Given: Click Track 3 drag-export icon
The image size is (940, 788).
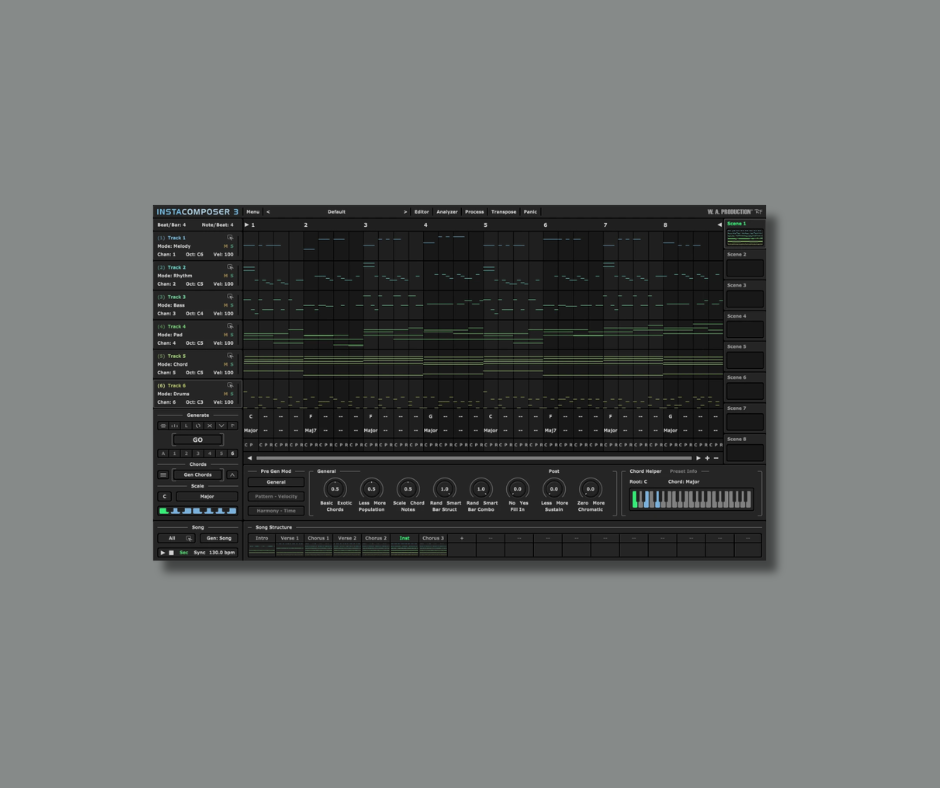Looking at the screenshot, I should 230,297.
